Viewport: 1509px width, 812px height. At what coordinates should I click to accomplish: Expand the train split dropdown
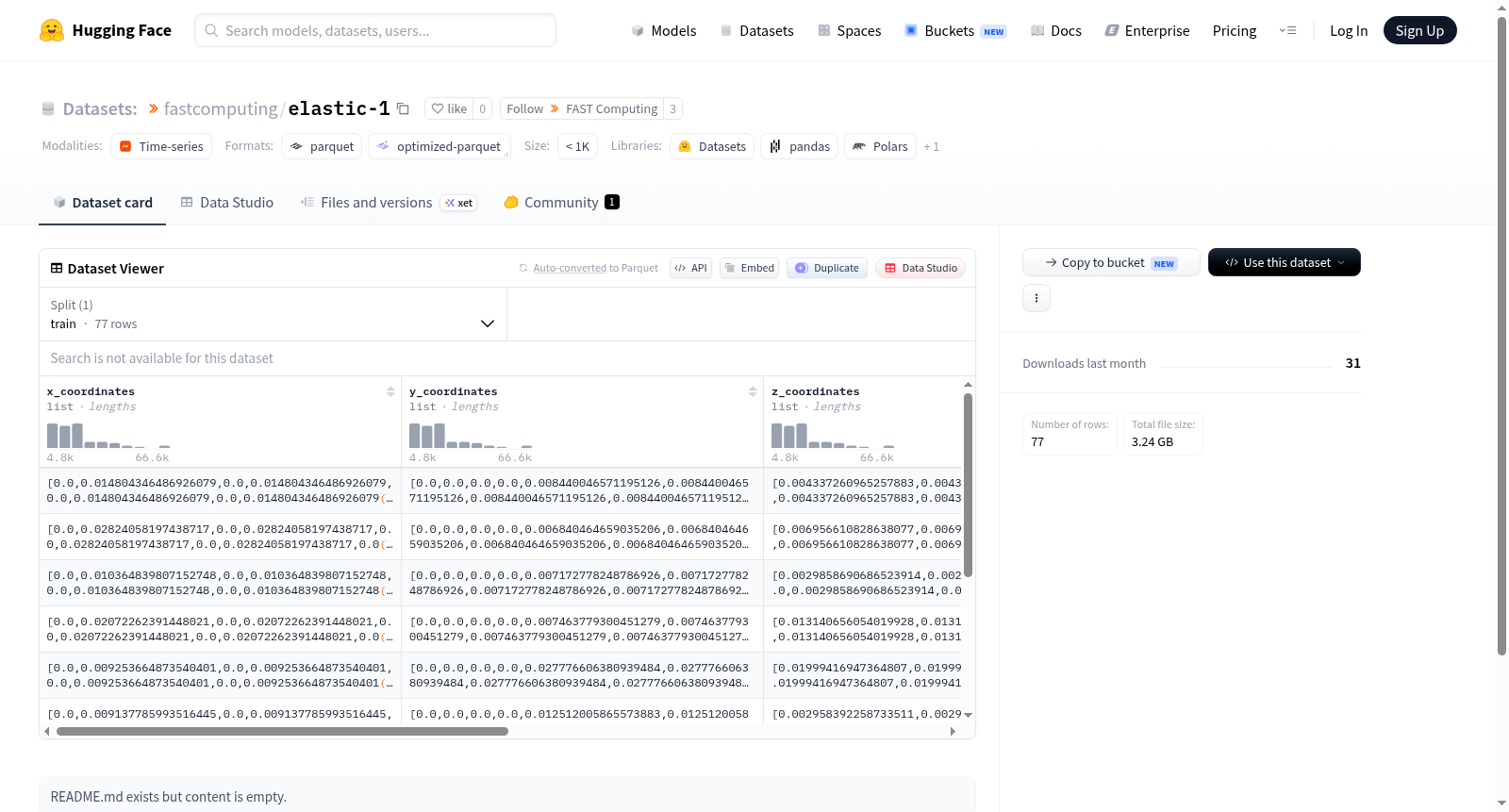(x=273, y=314)
